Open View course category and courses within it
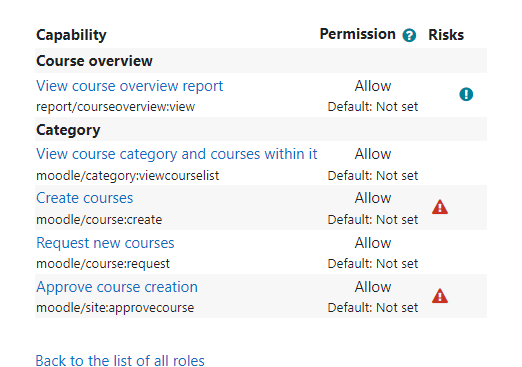Screen dimensions: 522x367 (177, 154)
